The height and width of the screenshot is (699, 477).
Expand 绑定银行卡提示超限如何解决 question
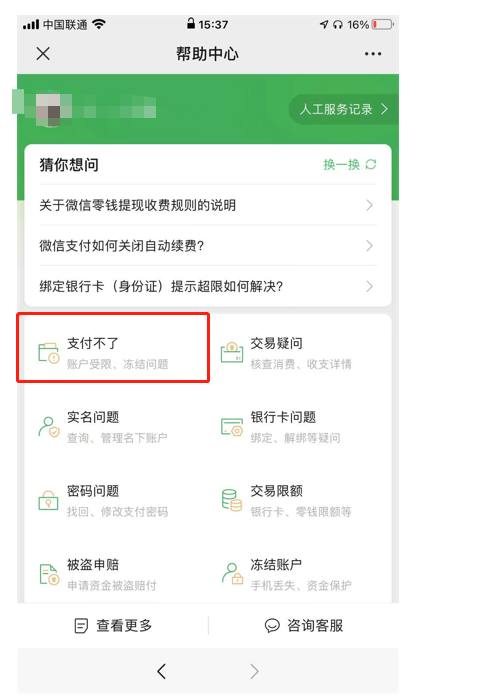[x=208, y=286]
